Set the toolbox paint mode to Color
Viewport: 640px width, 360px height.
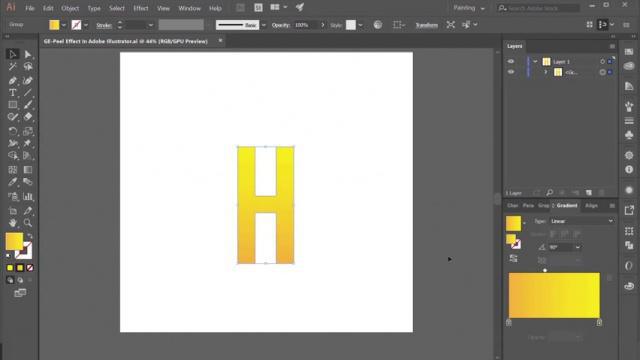point(10,268)
